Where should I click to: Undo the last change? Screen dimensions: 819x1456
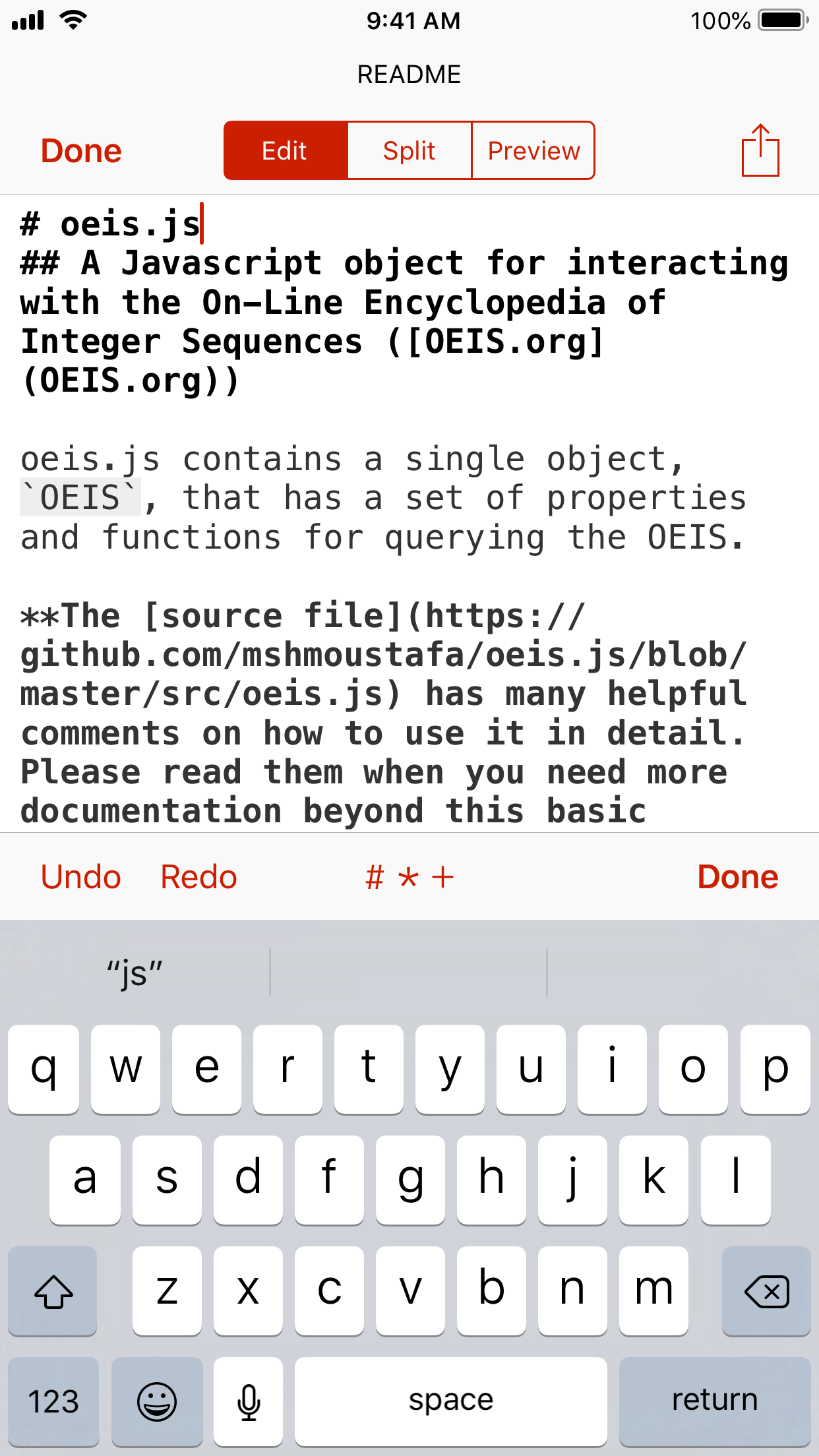point(80,876)
